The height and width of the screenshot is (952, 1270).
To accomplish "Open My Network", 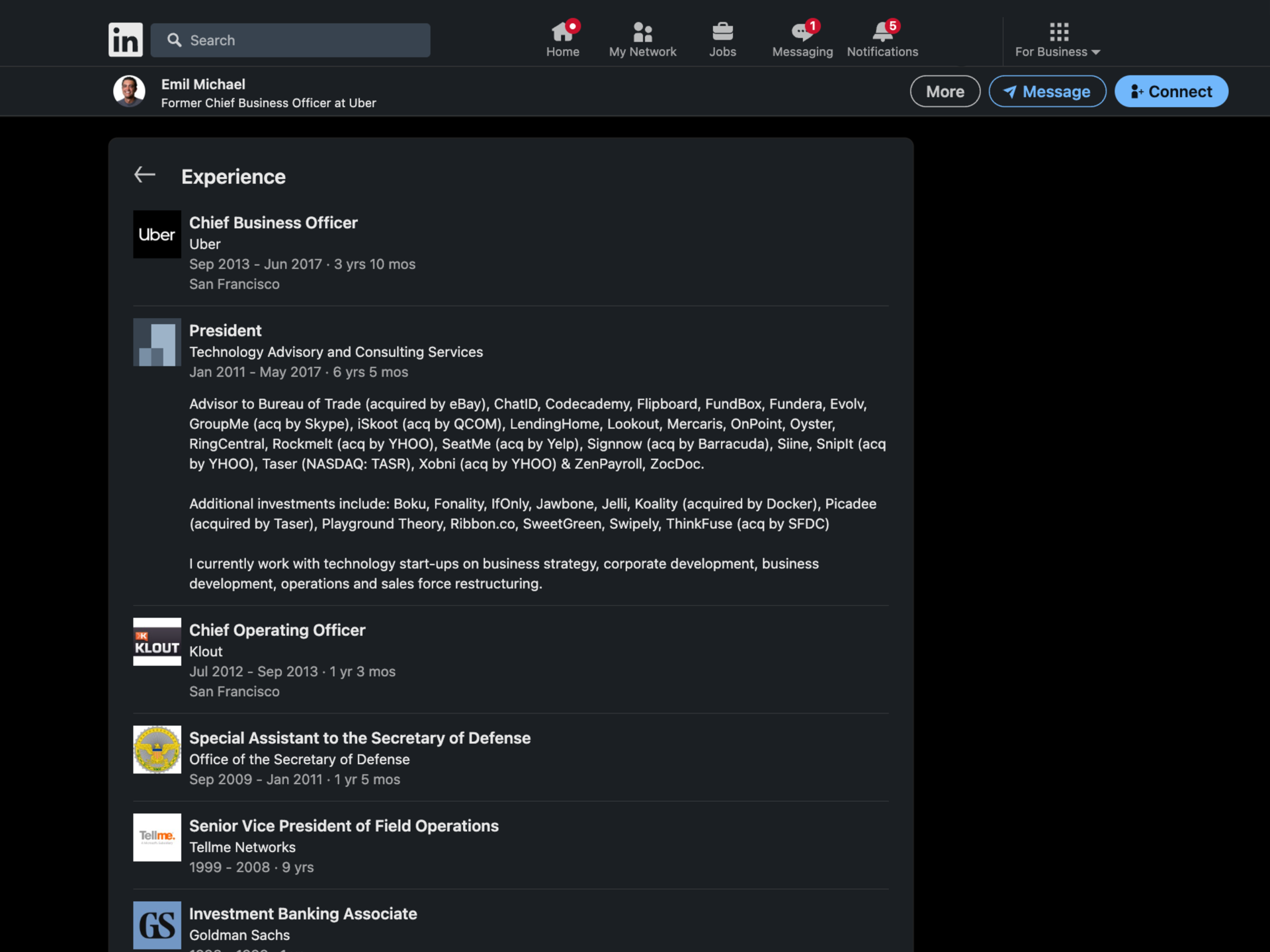I will [x=642, y=40].
